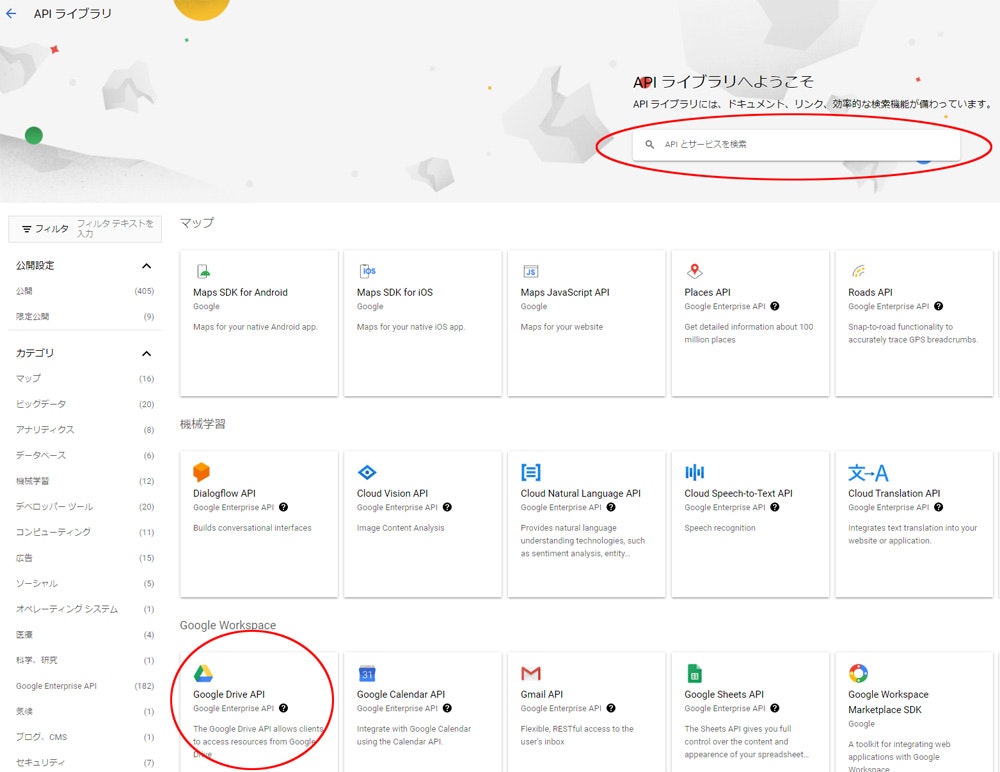The width and height of the screenshot is (1000, 772).
Task: Select the デベロッパー ツール category filter
Action: click(85, 507)
